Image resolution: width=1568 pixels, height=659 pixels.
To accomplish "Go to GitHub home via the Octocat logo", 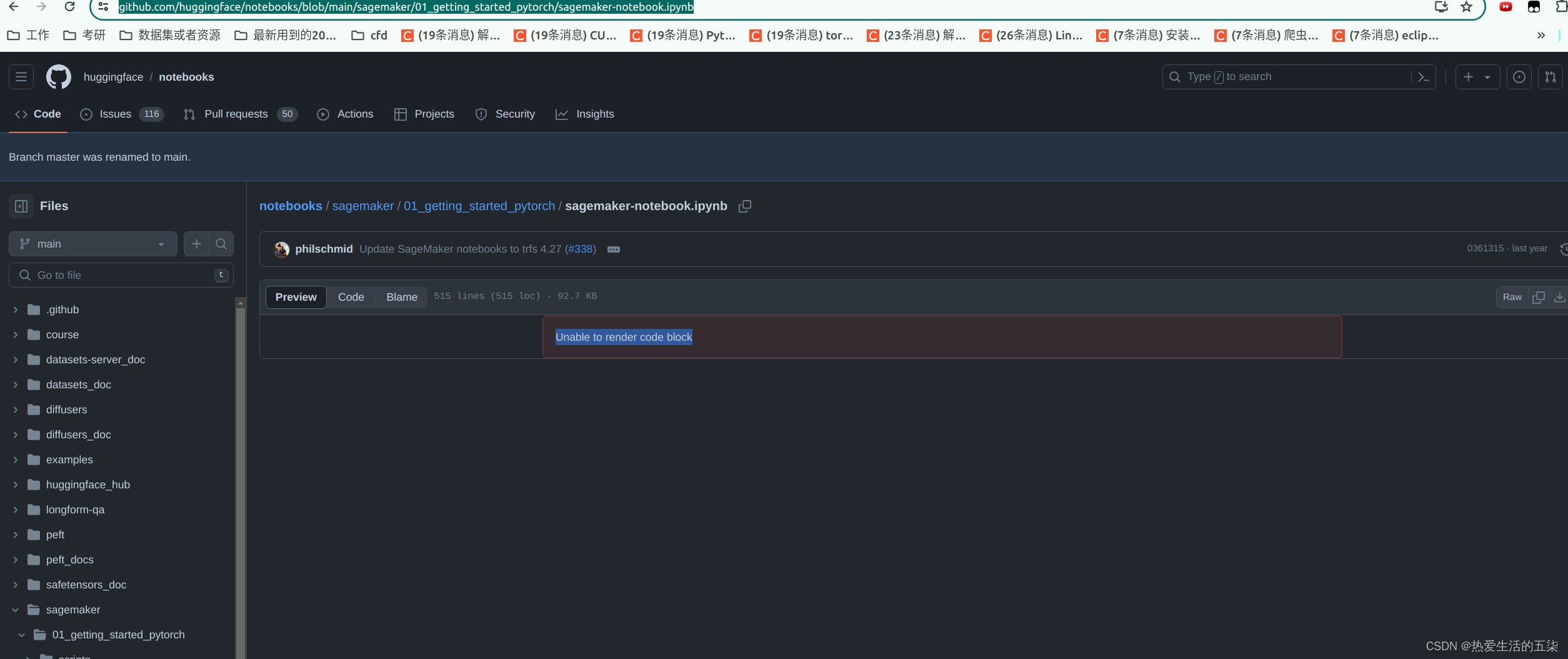I will click(58, 77).
